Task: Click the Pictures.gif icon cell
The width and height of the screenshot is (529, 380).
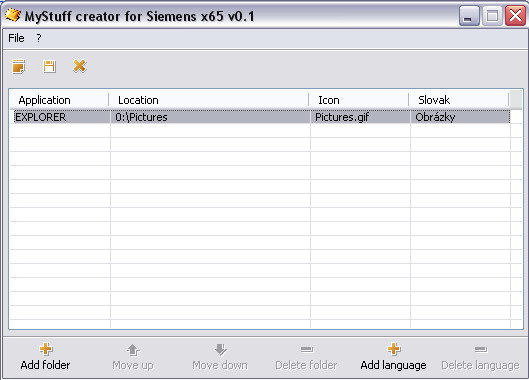Action: pyautogui.click(x=360, y=117)
